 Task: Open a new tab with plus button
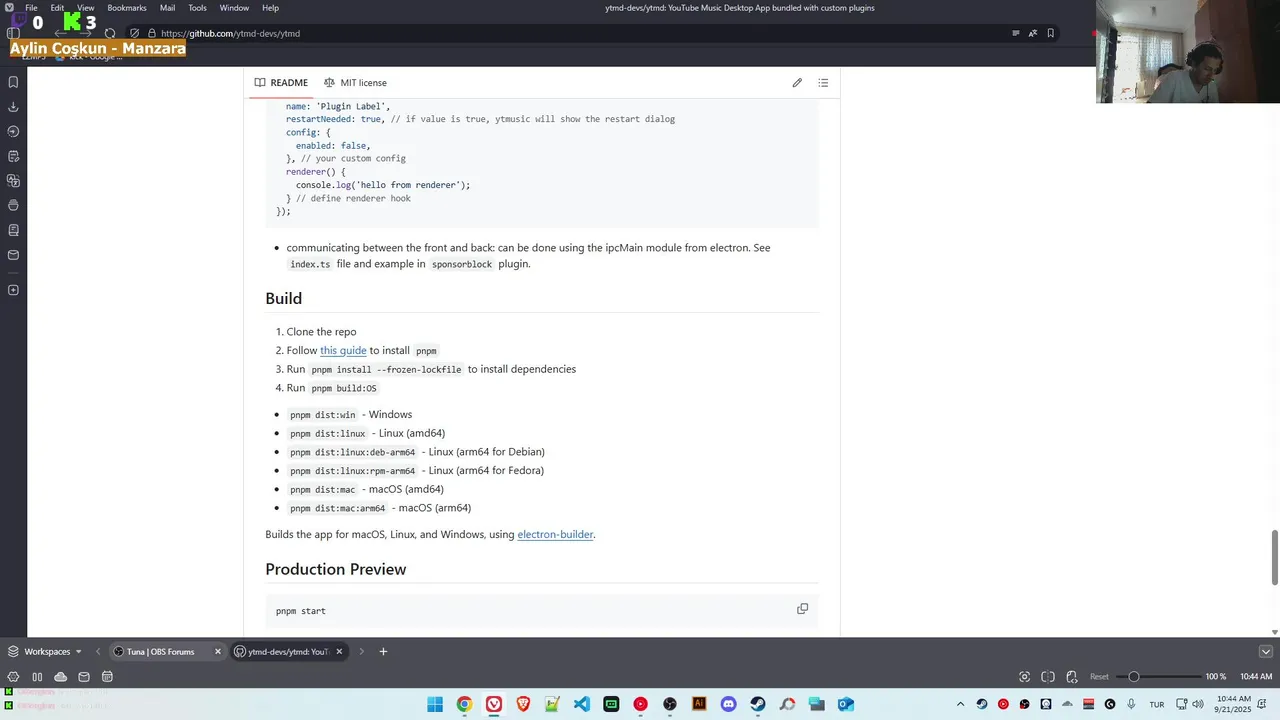(x=383, y=652)
